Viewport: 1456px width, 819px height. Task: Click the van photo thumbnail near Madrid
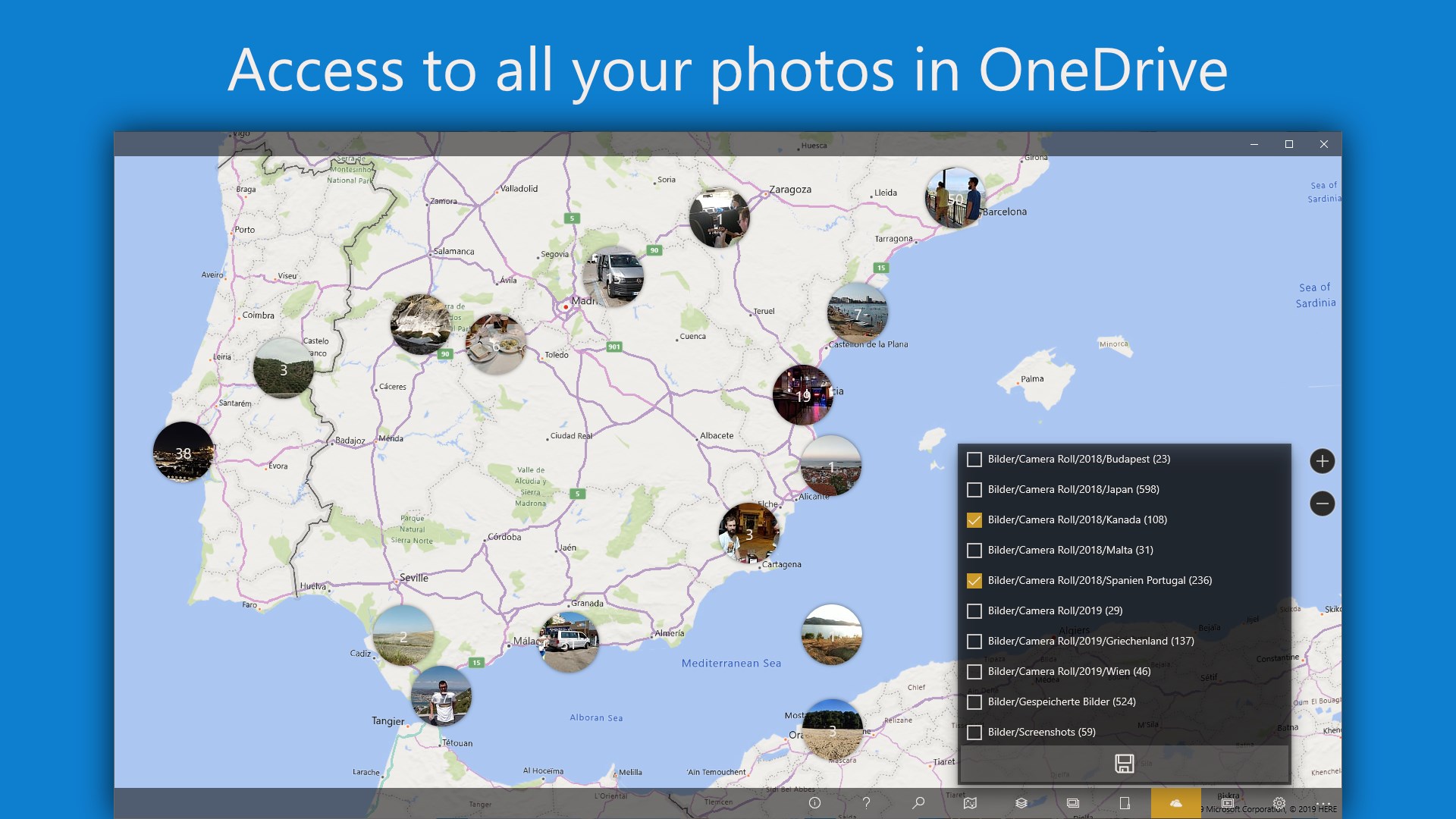coord(613,276)
